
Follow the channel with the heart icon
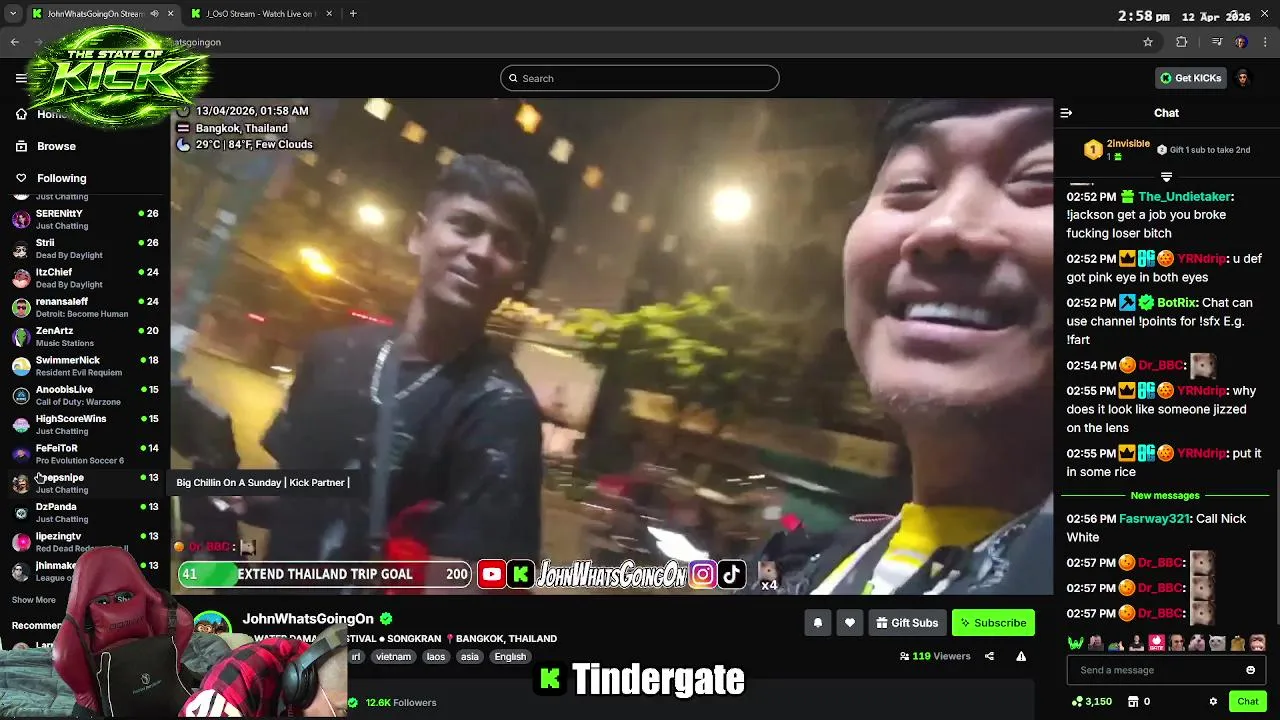[x=849, y=623]
